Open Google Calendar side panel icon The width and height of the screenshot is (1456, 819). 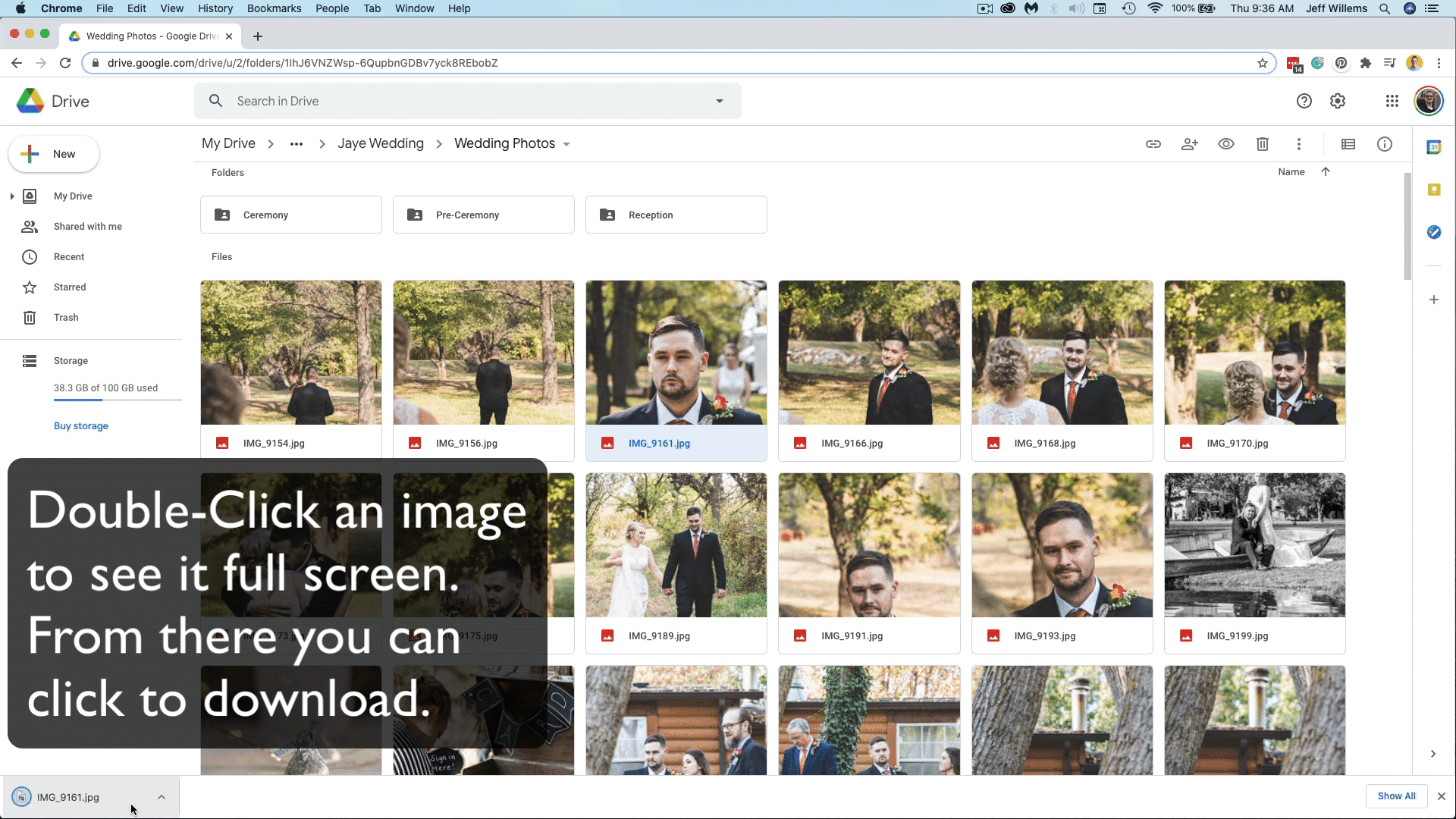(1433, 147)
